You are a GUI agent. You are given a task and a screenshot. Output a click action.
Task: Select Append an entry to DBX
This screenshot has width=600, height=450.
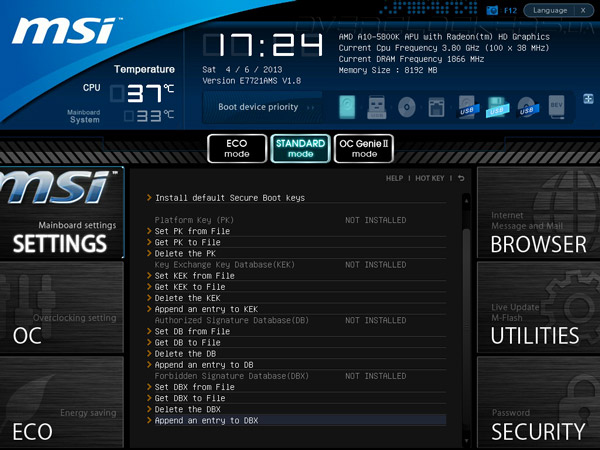297,420
